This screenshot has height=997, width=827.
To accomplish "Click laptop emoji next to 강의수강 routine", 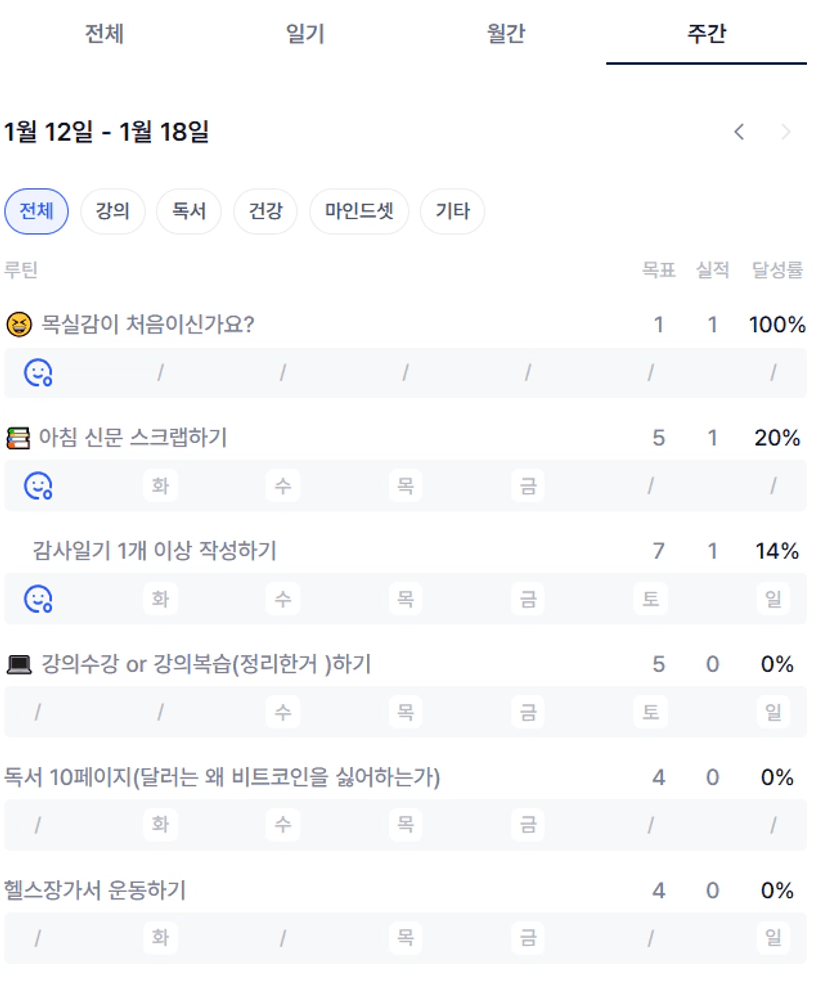I will click(19, 665).
